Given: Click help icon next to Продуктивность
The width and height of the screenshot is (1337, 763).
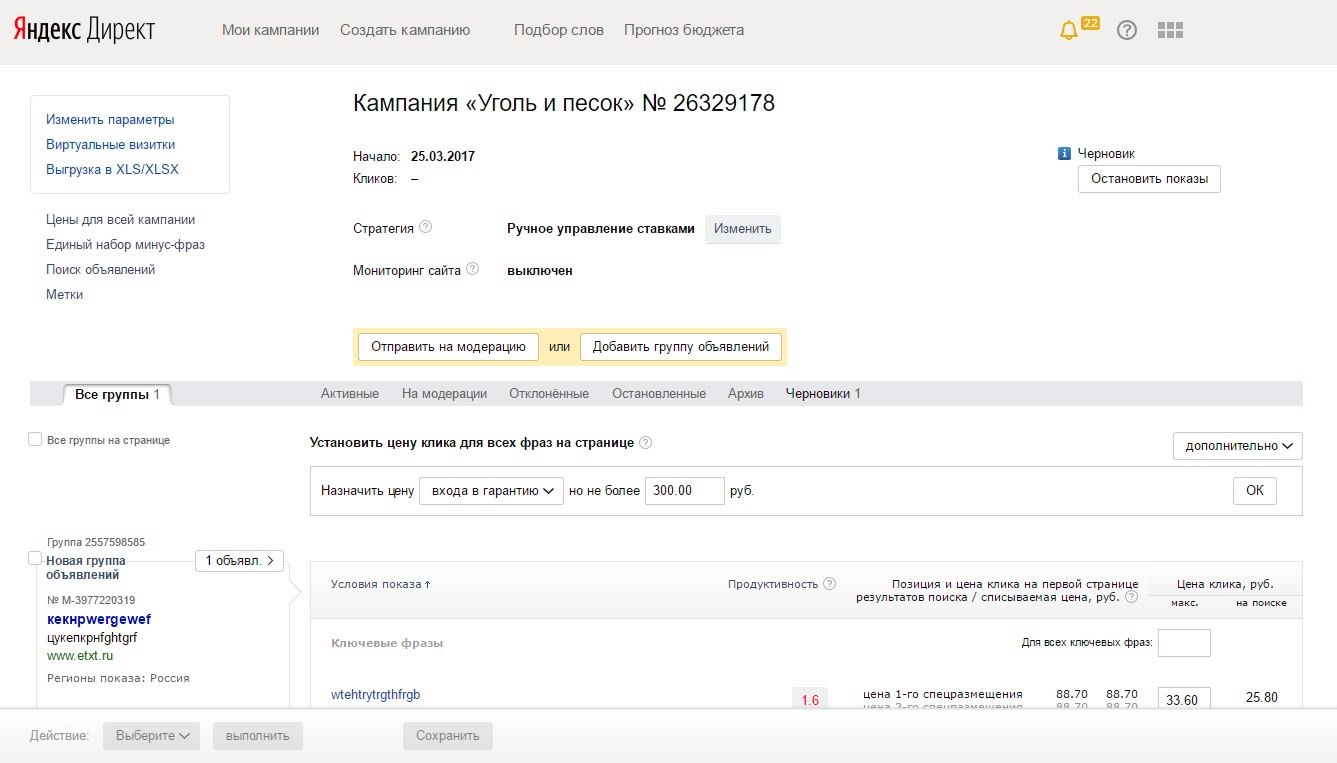Looking at the screenshot, I should [x=829, y=584].
